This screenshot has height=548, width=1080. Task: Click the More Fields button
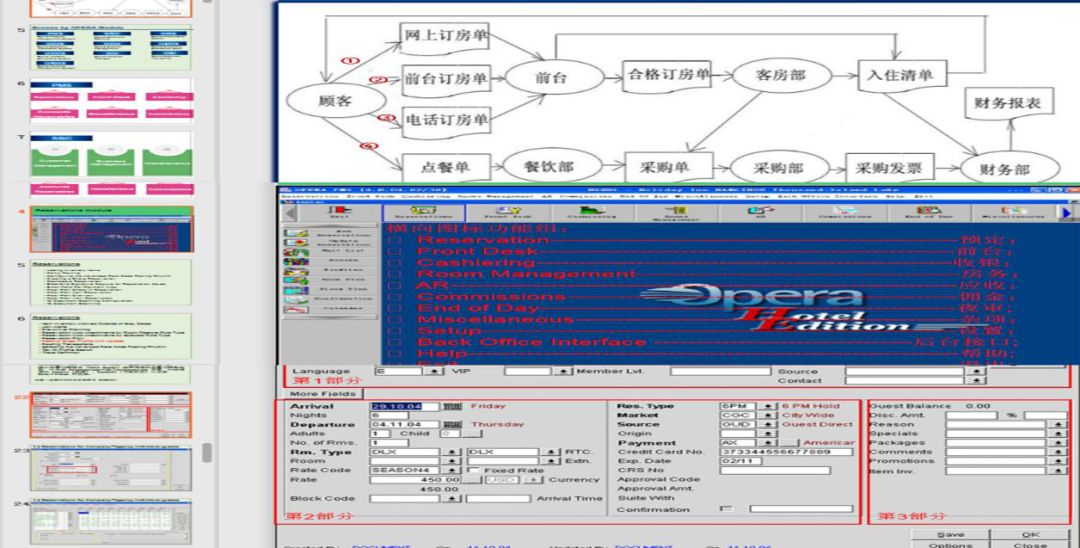[322, 394]
